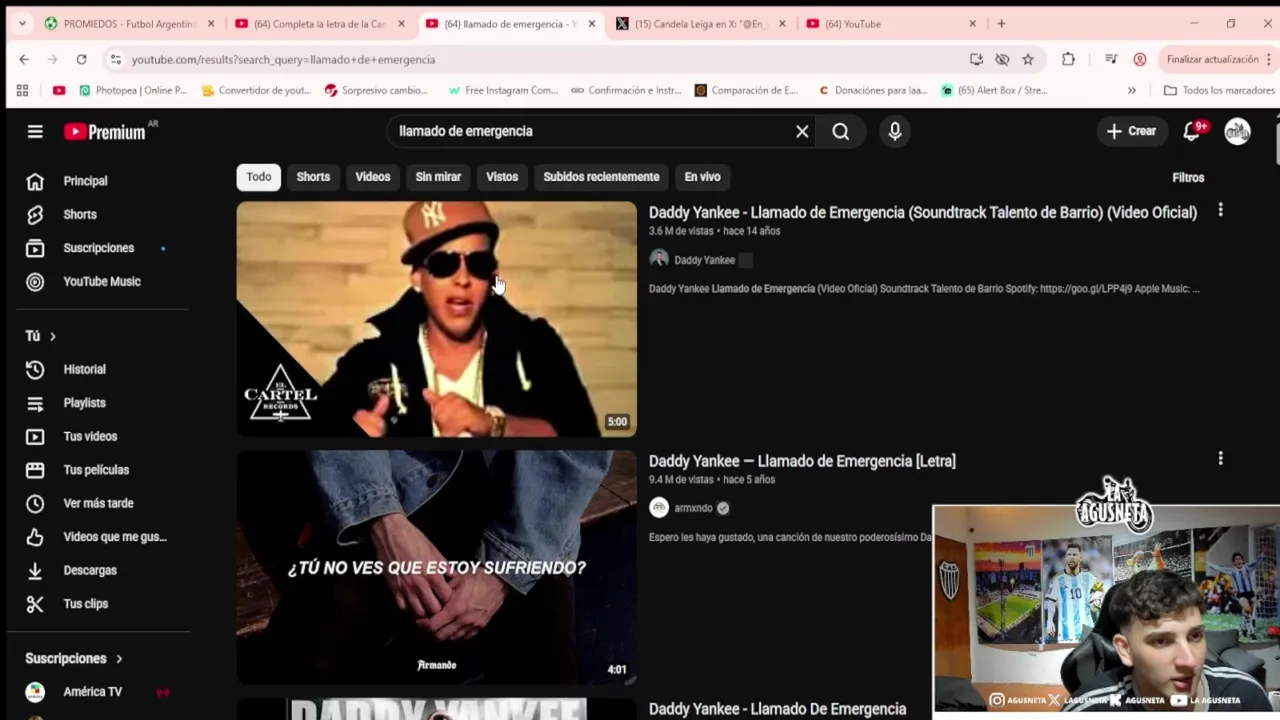The image size is (1280, 720).
Task: Open Free Instagram Com... bookmark
Action: pos(503,90)
